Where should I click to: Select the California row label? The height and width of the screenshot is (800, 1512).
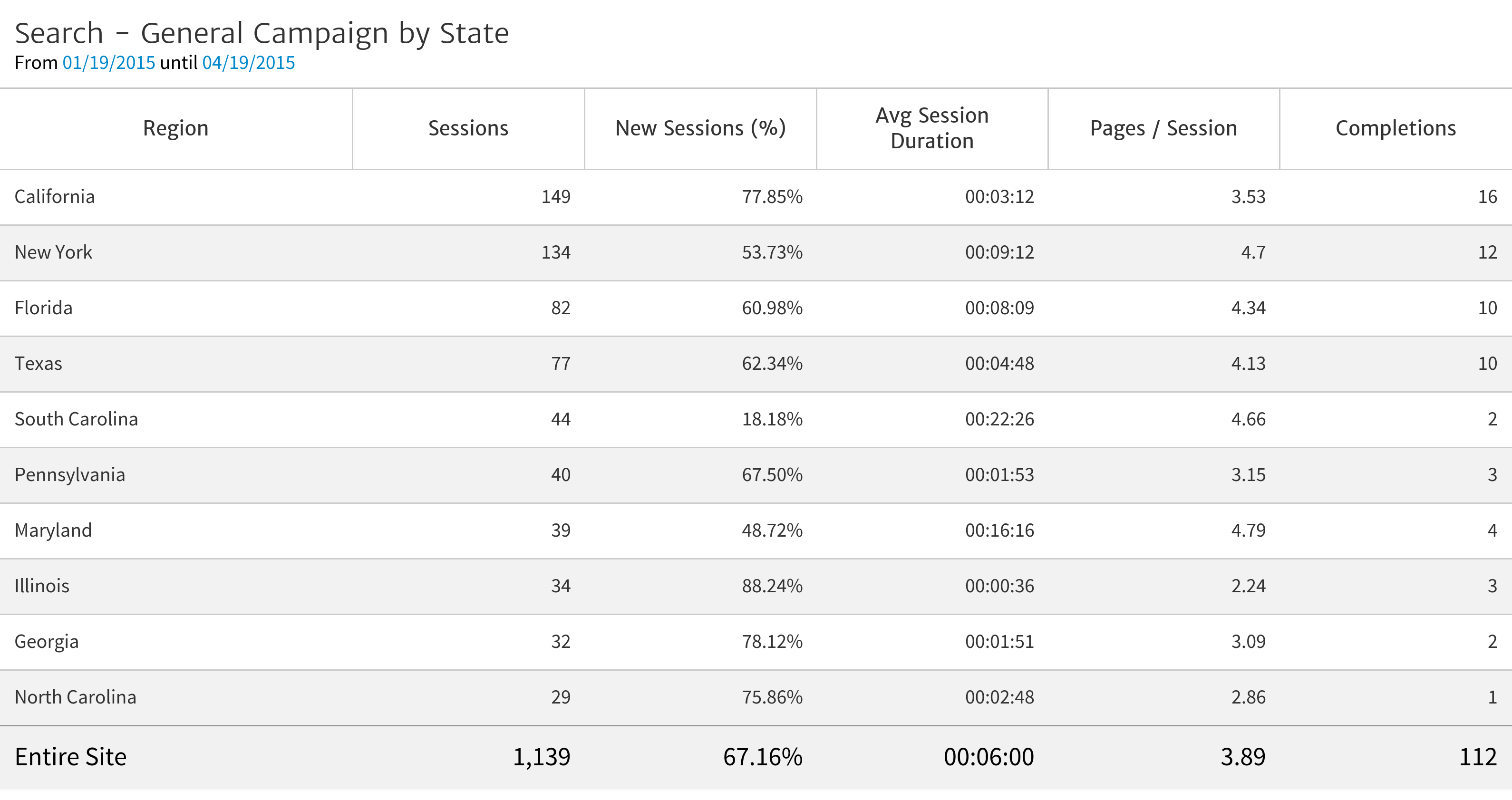55,197
